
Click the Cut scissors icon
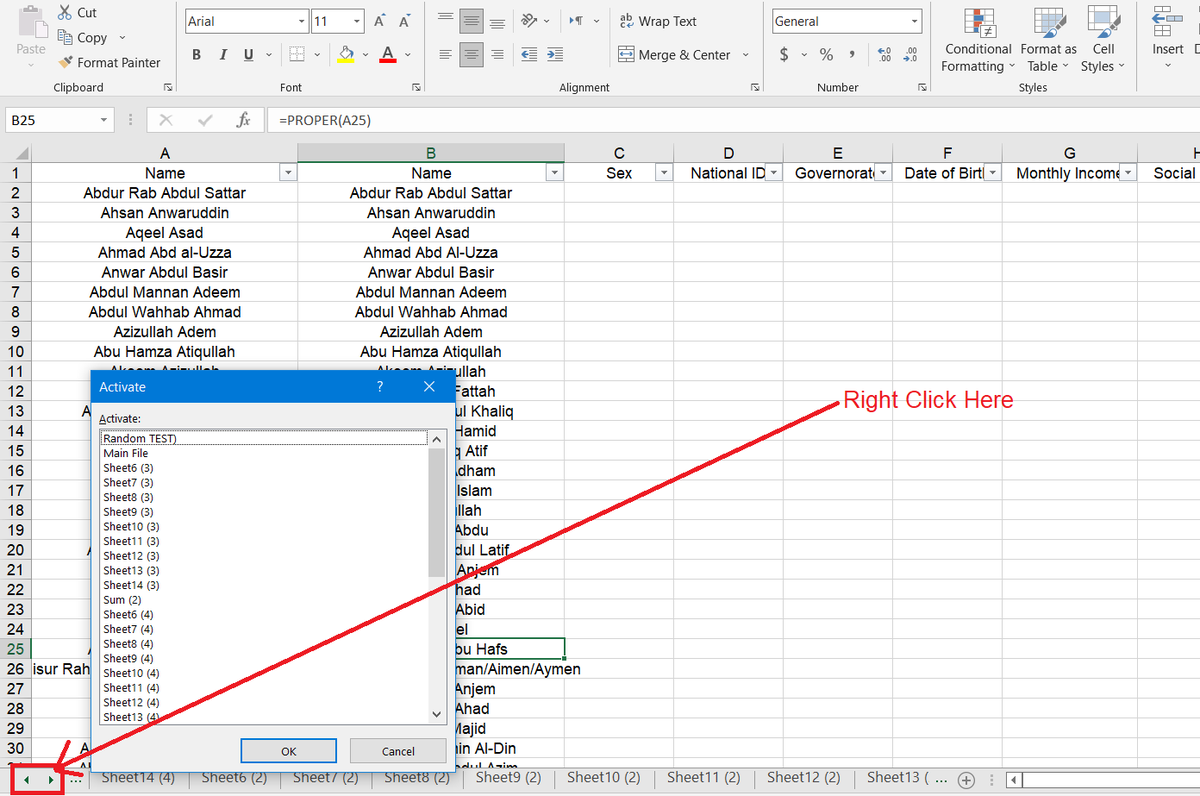[65, 13]
